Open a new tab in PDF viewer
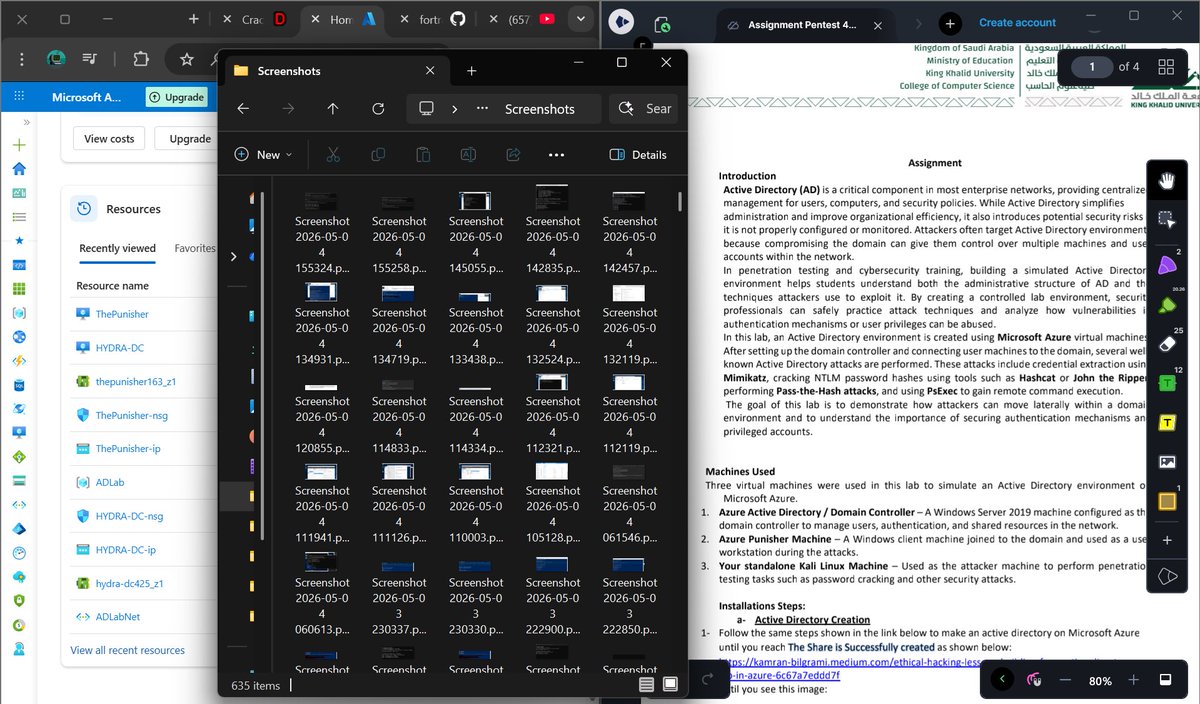 (950, 24)
